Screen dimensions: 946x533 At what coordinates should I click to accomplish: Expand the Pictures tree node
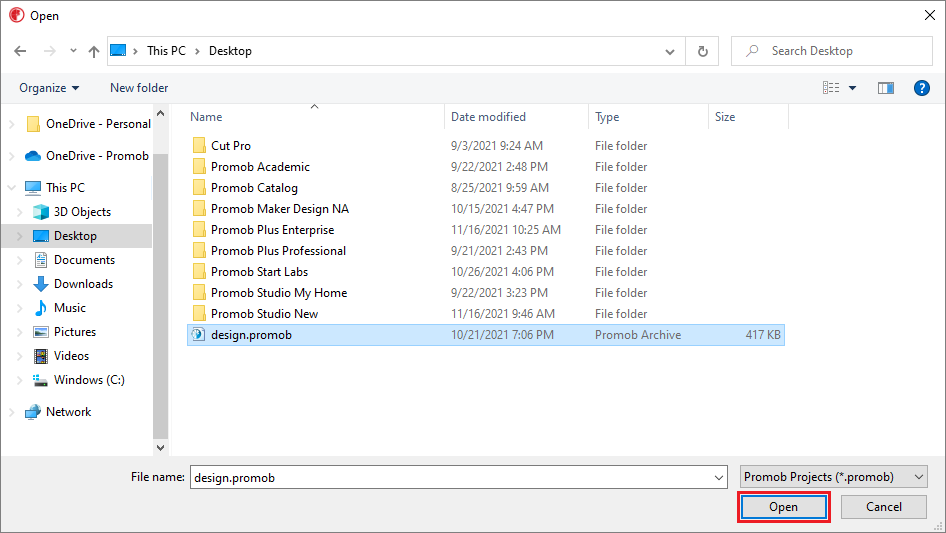click(19, 332)
